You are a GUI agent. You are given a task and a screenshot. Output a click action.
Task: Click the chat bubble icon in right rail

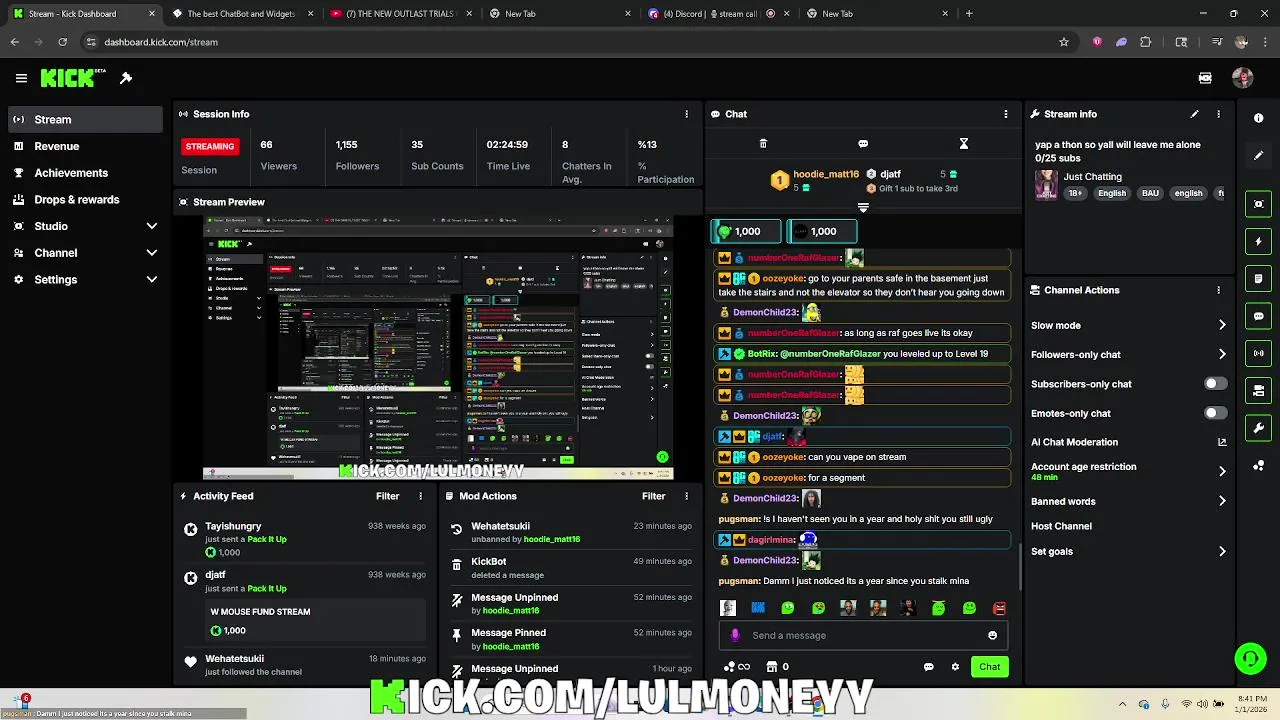tap(1258, 316)
